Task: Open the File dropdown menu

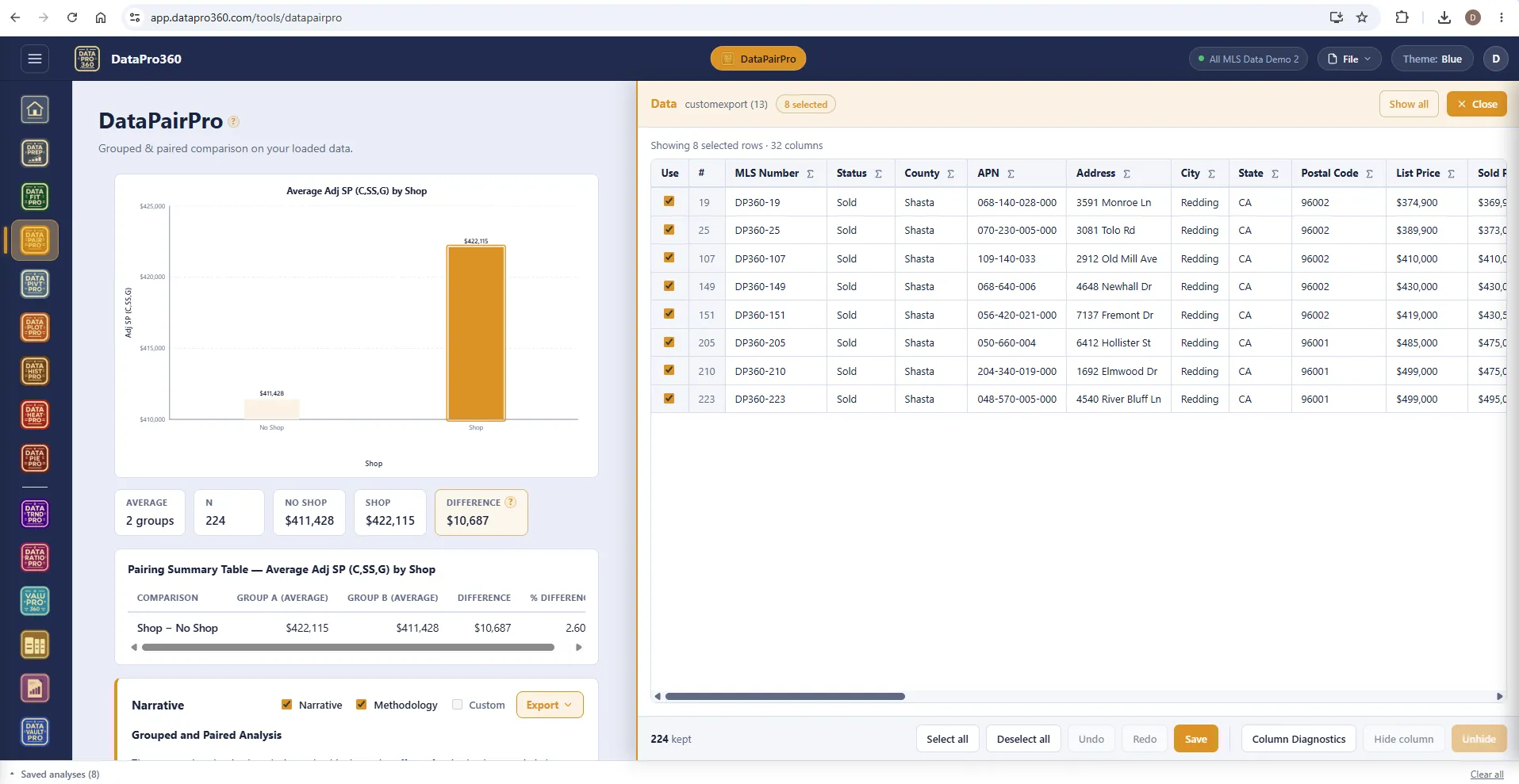Action: (1349, 59)
